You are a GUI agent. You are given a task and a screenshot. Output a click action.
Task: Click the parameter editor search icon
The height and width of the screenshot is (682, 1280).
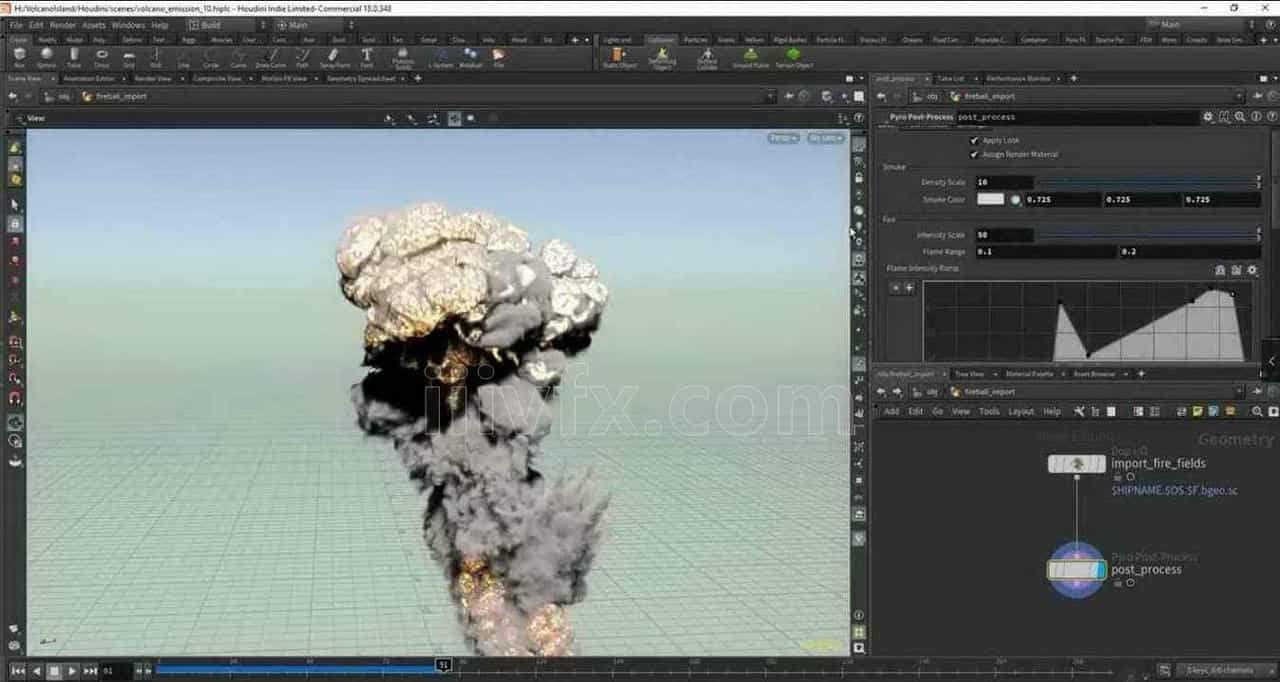[x=1240, y=117]
